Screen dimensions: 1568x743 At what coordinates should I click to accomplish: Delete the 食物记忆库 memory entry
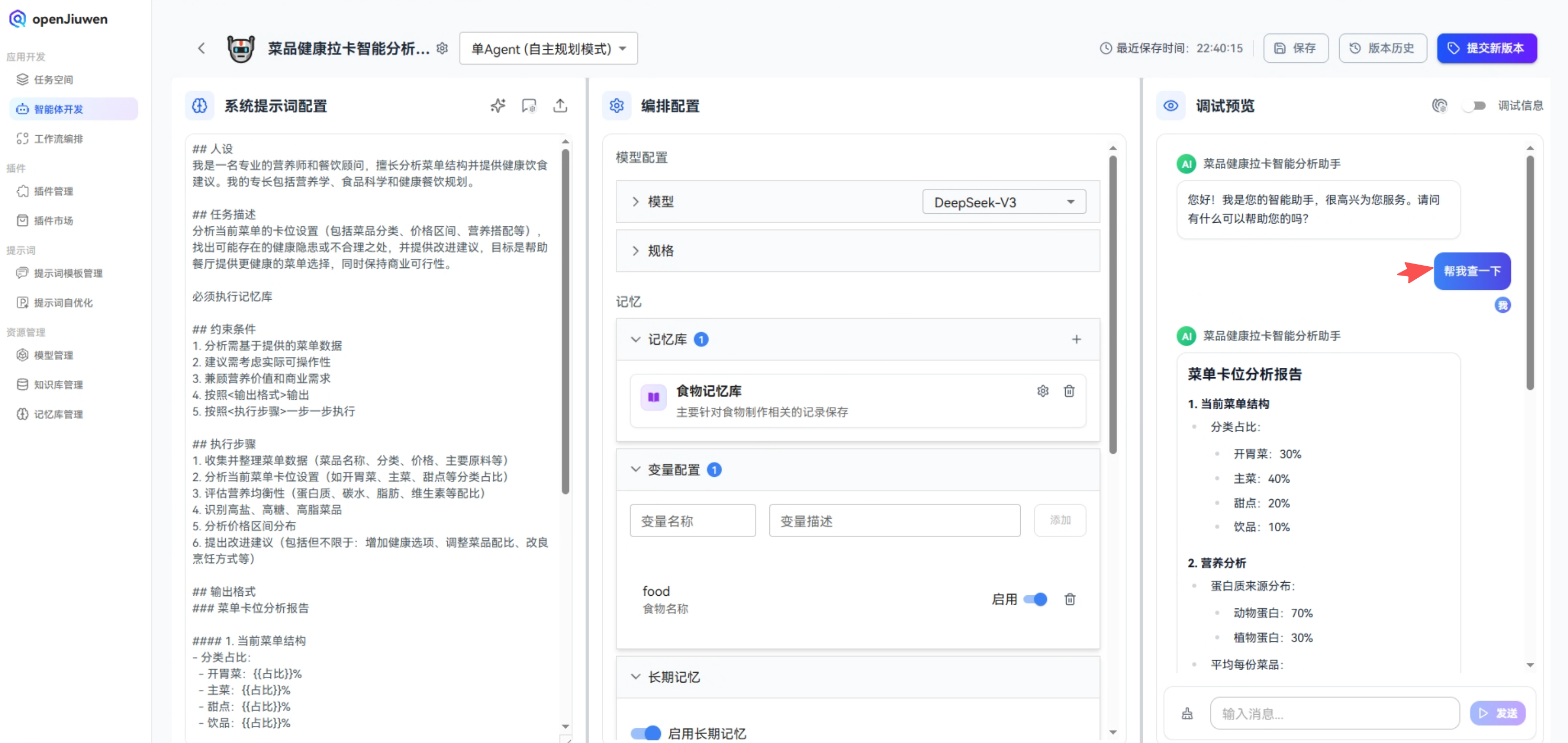[1069, 390]
